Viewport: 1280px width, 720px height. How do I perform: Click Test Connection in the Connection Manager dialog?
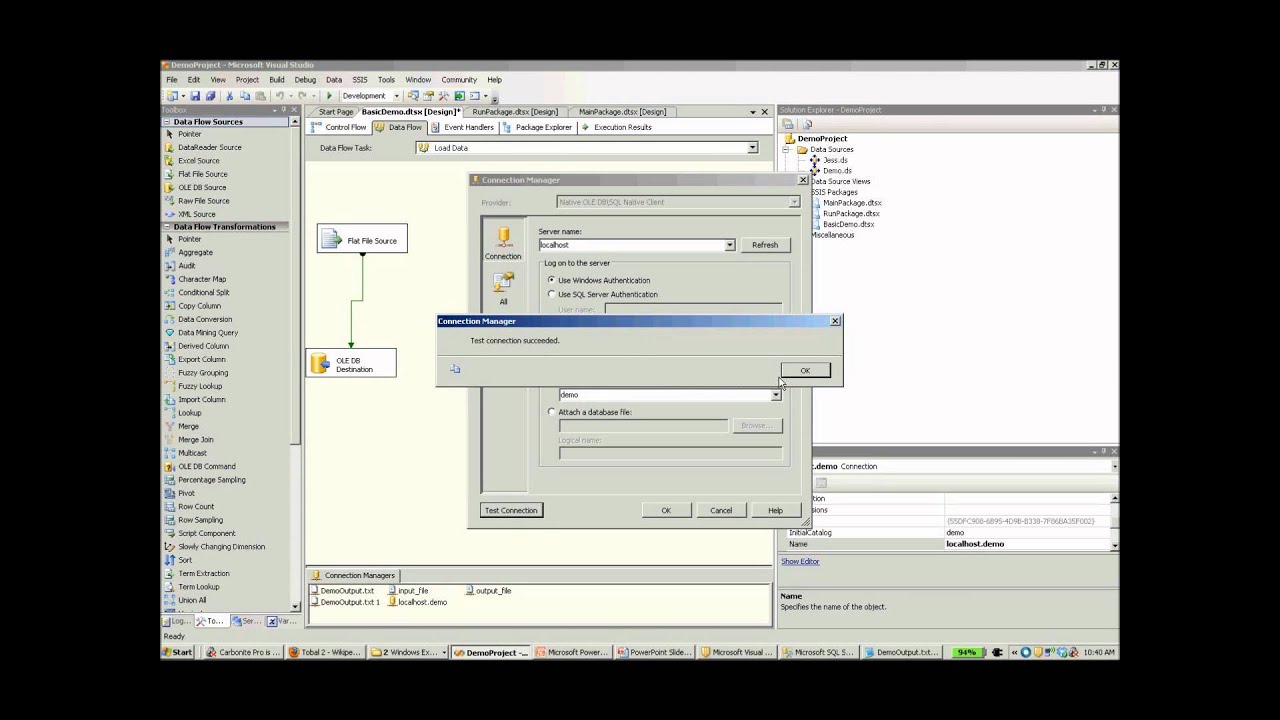(511, 510)
